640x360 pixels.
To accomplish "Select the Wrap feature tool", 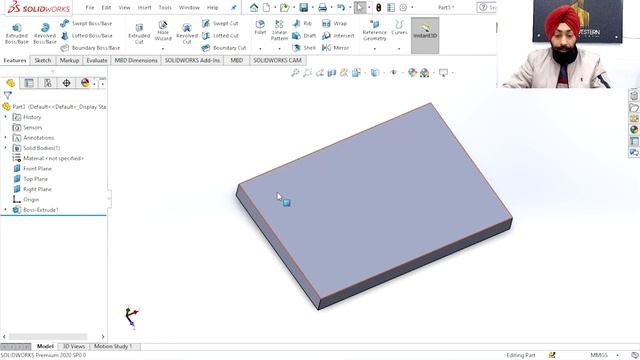I will pyautogui.click(x=334, y=23).
